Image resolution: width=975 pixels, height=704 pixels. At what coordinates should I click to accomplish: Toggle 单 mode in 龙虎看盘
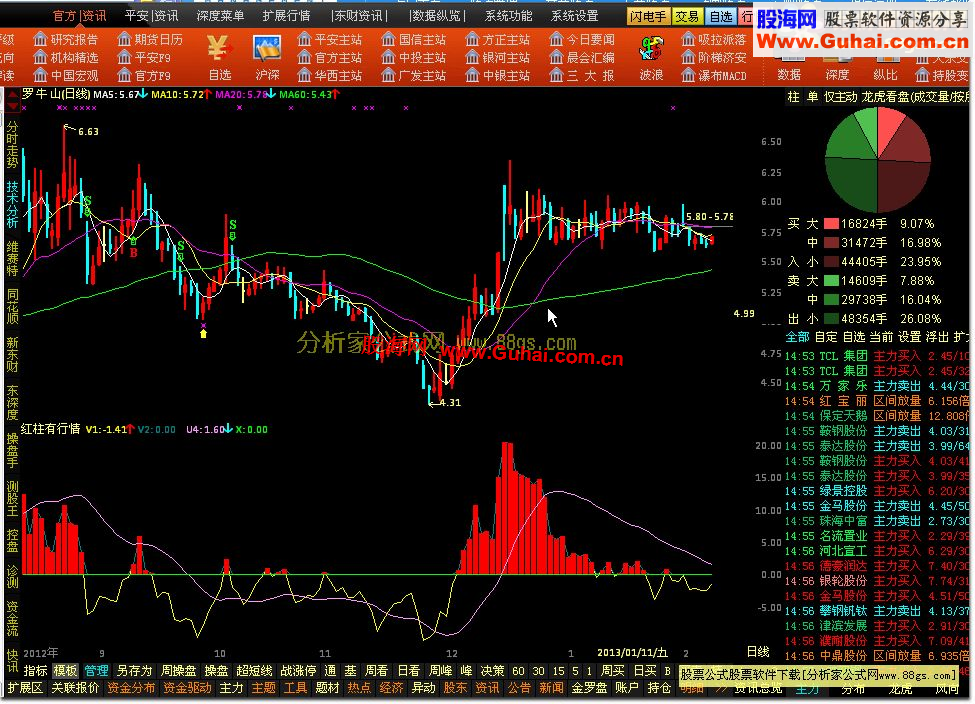click(x=812, y=97)
